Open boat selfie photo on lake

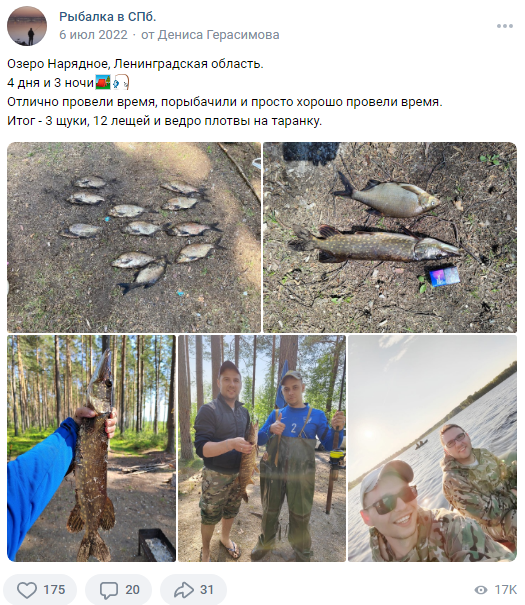432,448
